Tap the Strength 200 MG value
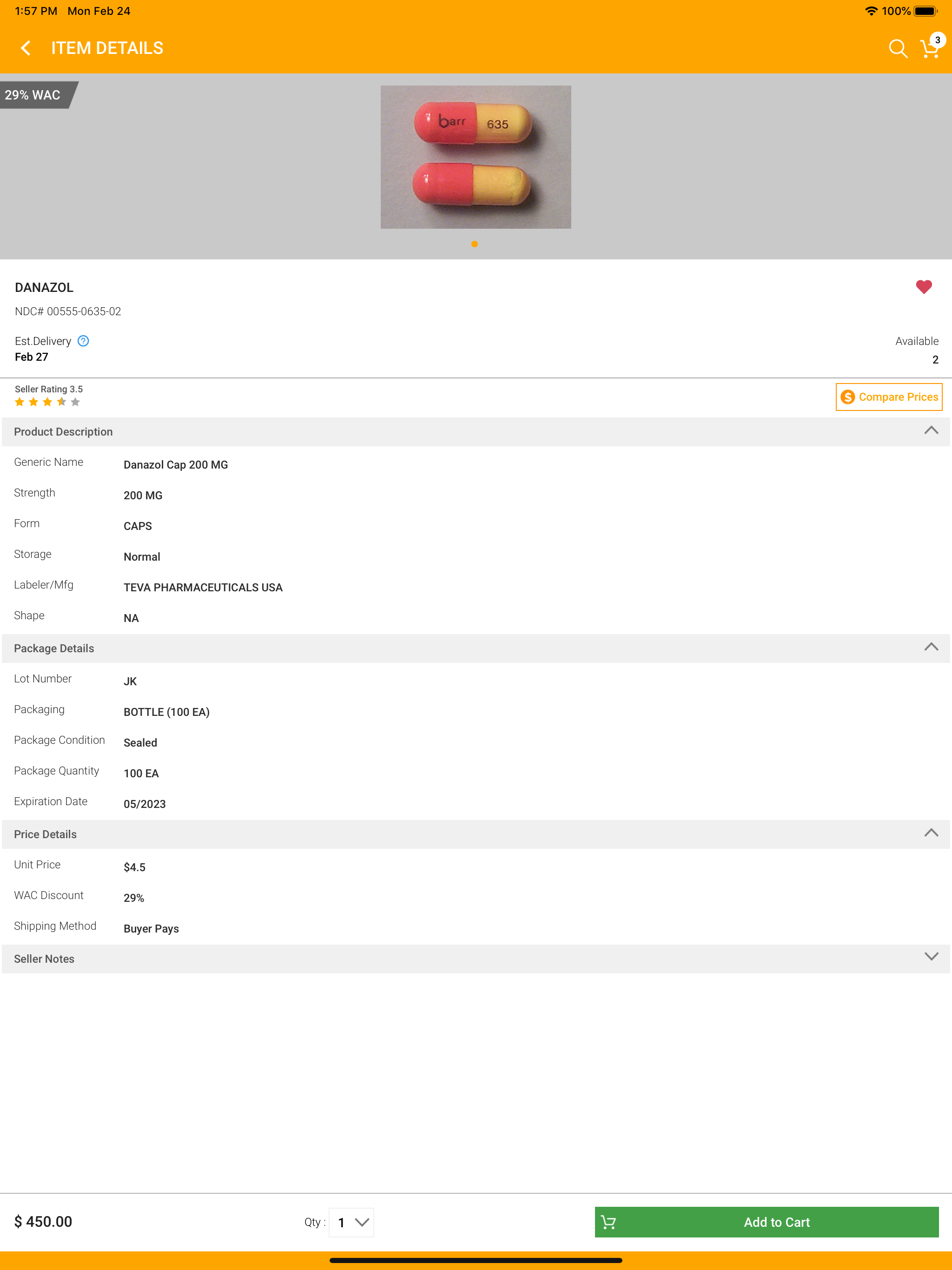The image size is (952, 1270). 143,496
